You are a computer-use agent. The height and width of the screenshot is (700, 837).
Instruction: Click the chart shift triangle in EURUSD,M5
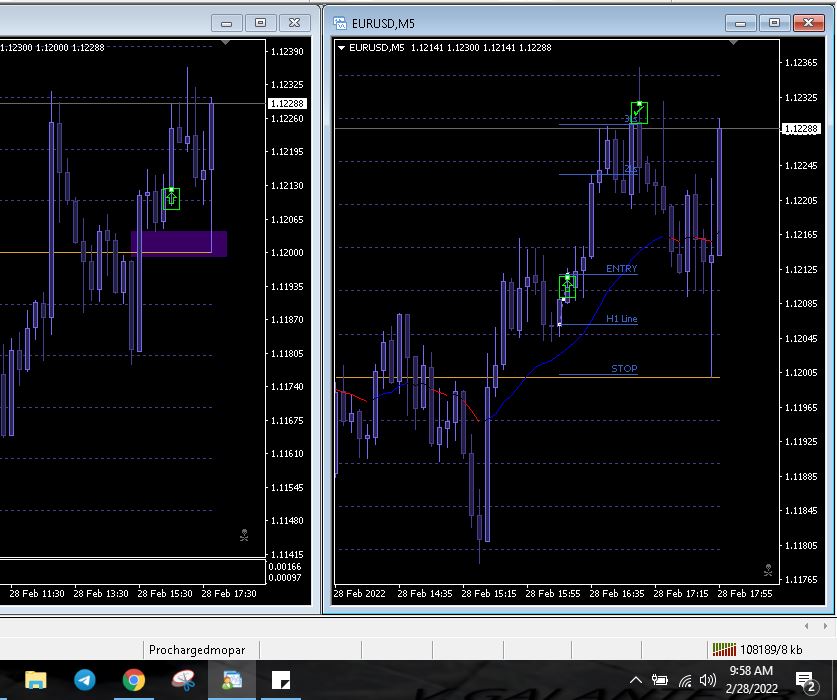pyautogui.click(x=733, y=42)
